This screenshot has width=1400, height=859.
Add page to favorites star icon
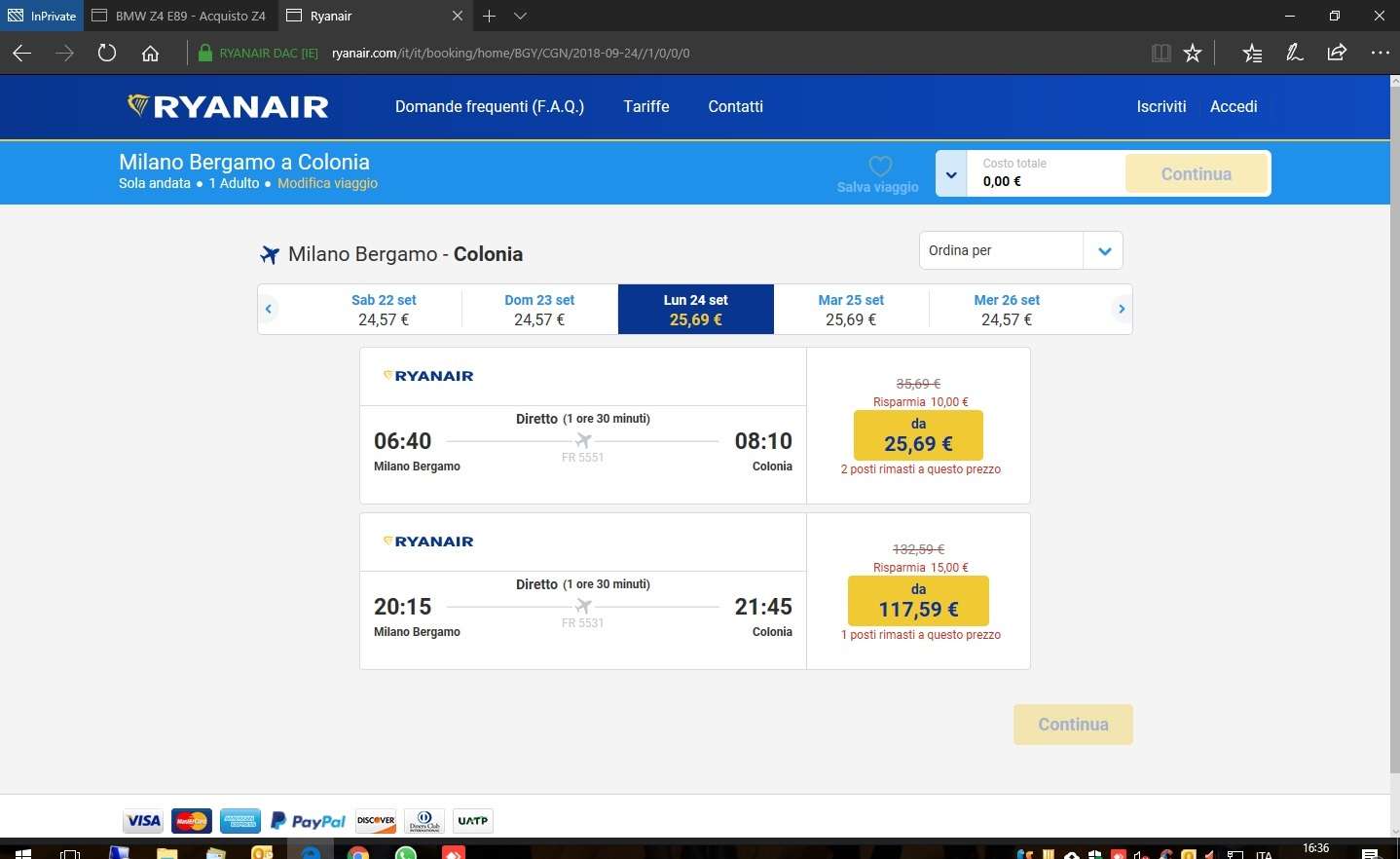[x=1193, y=54]
